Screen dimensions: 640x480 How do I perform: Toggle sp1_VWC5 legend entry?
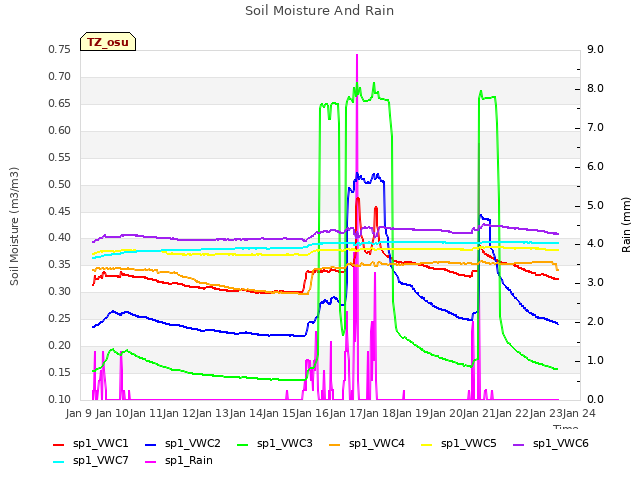pyautogui.click(x=459, y=444)
